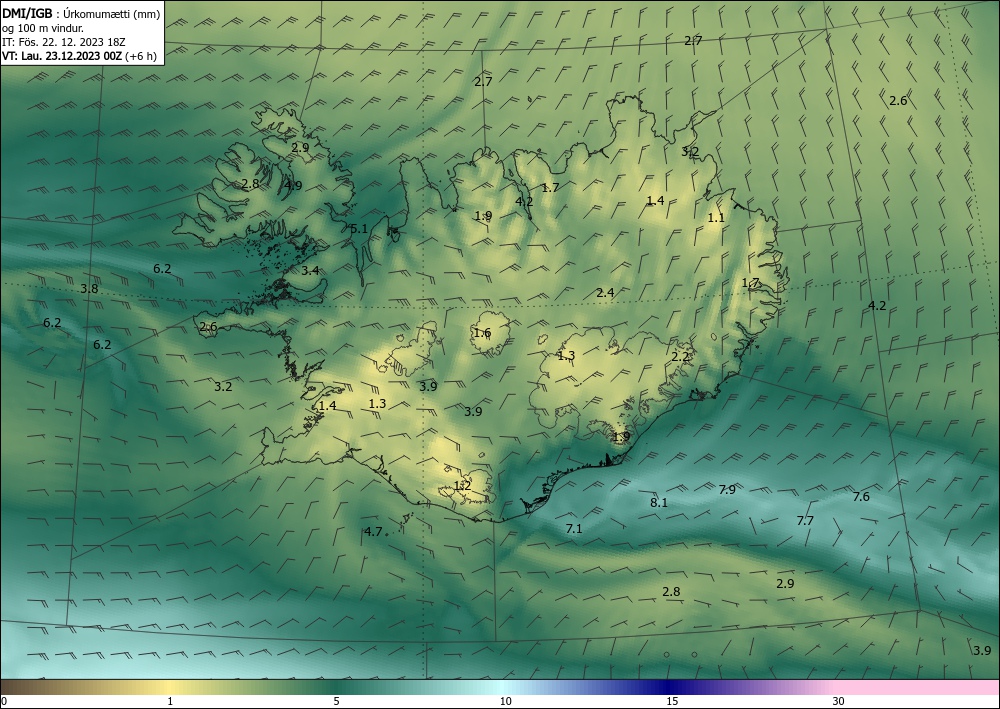Click the 2.2 value label
The height and width of the screenshot is (709, 1000).
[680, 356]
